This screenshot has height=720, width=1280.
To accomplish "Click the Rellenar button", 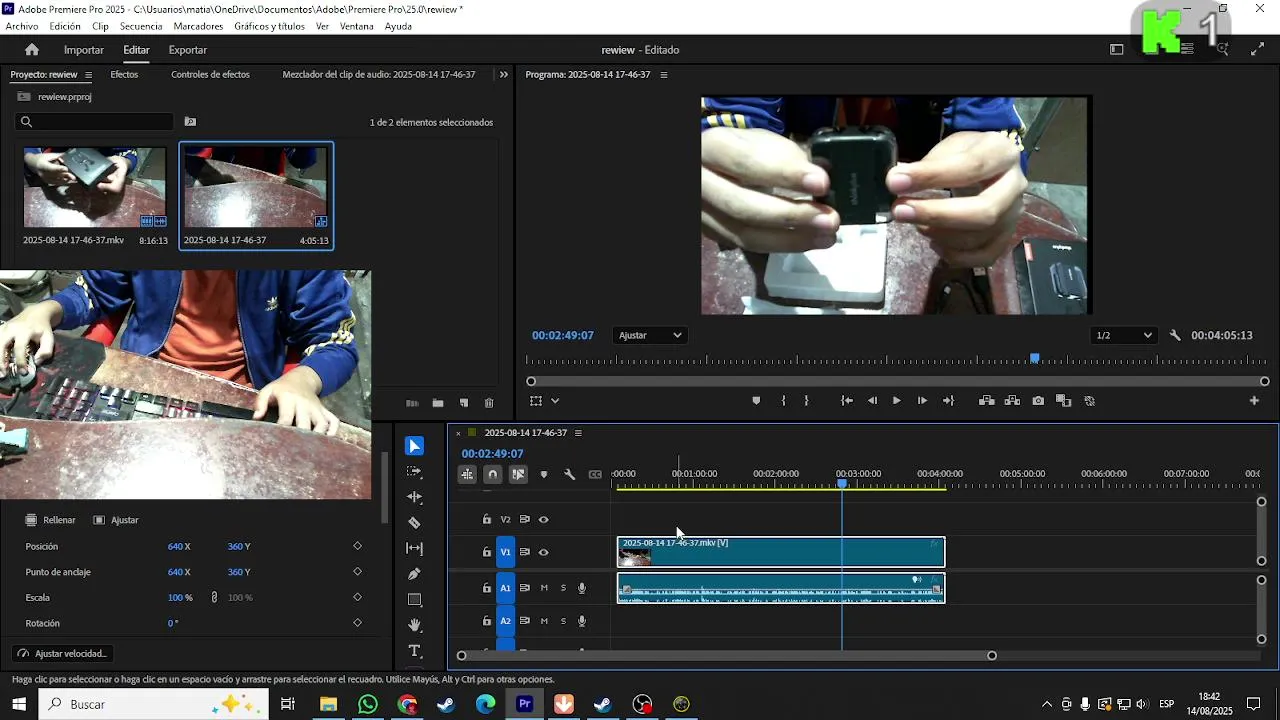I will coord(50,520).
